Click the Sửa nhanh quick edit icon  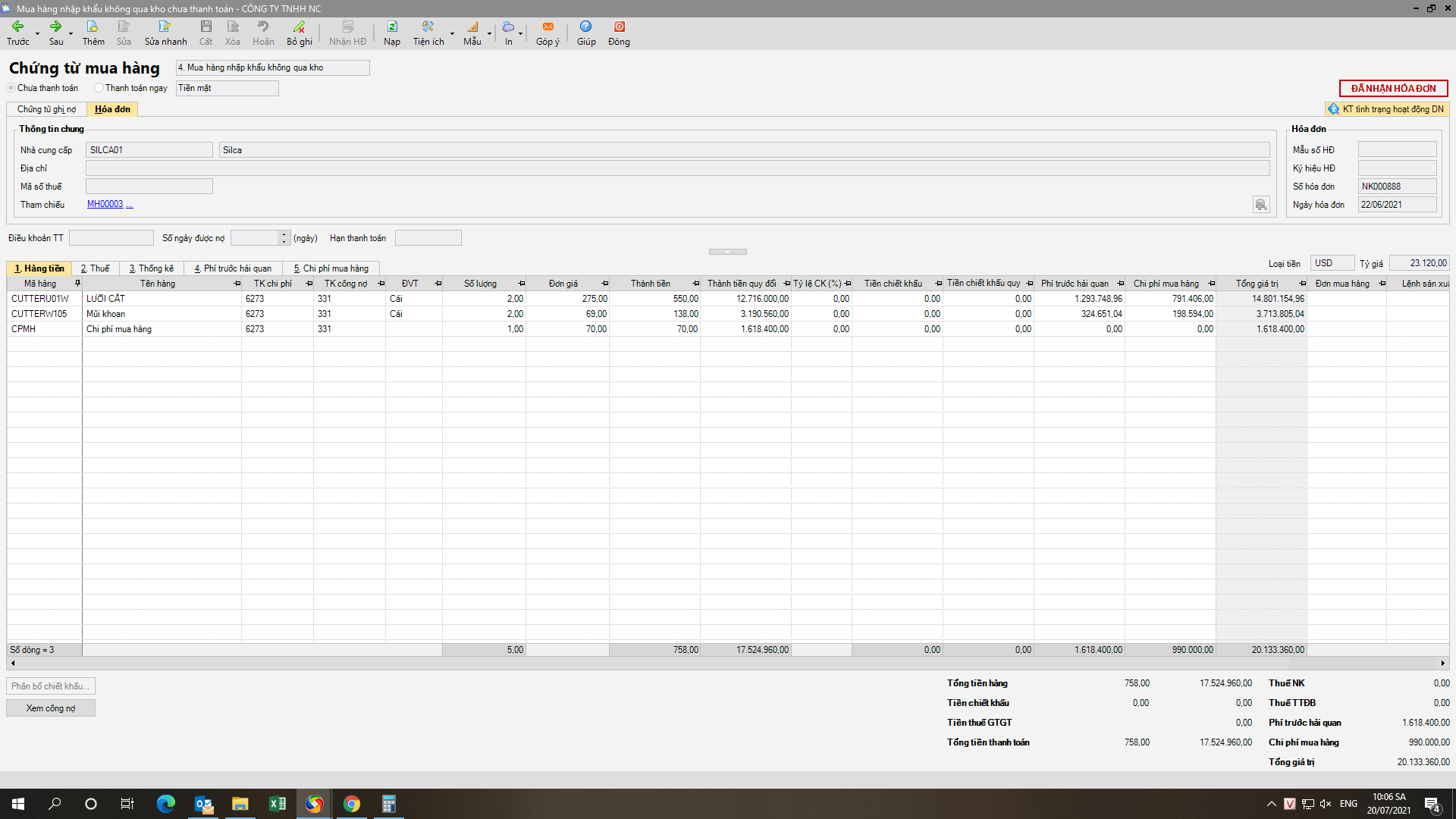tap(165, 27)
